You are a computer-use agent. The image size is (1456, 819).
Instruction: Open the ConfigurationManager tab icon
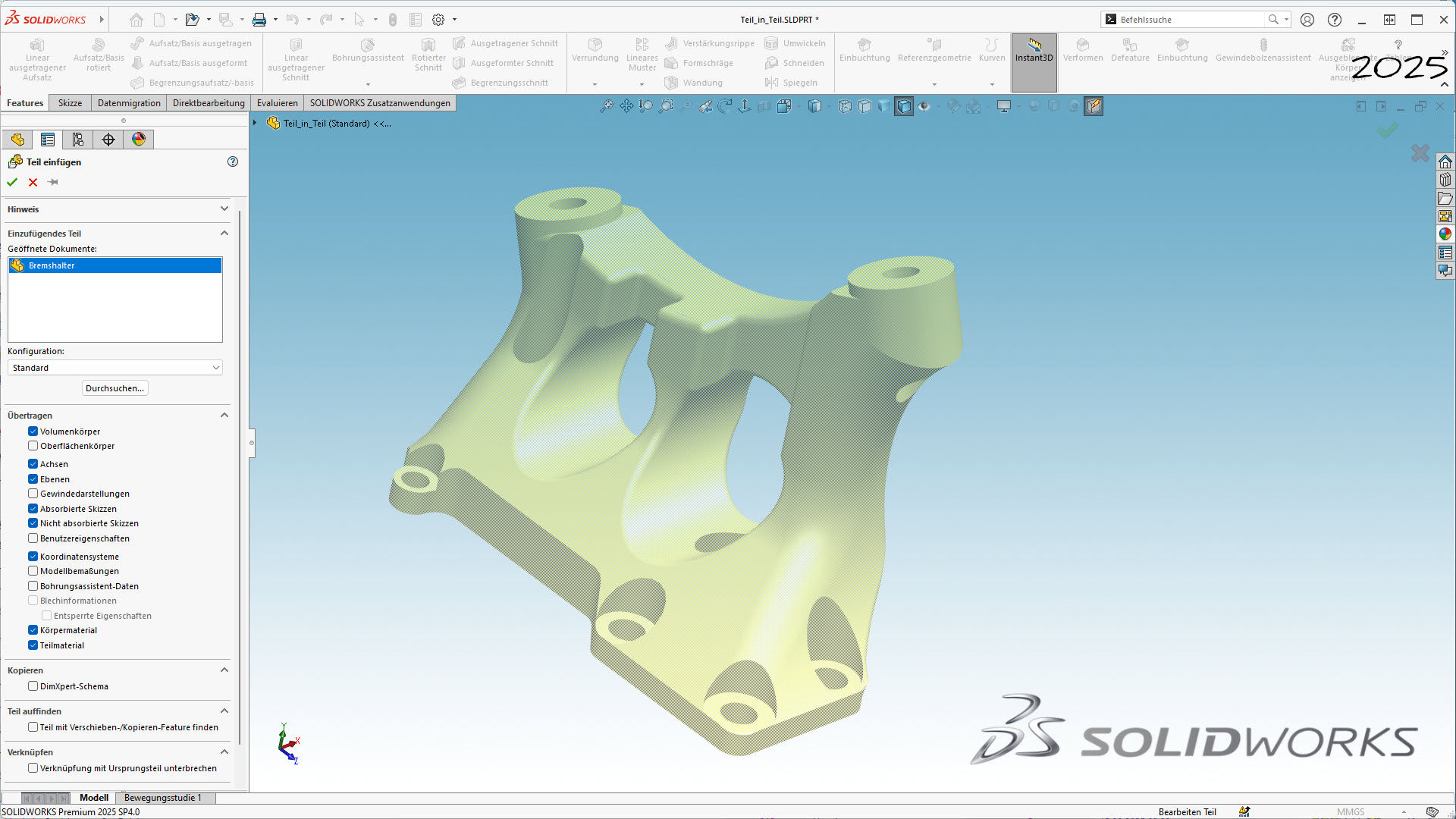pyautogui.click(x=78, y=140)
